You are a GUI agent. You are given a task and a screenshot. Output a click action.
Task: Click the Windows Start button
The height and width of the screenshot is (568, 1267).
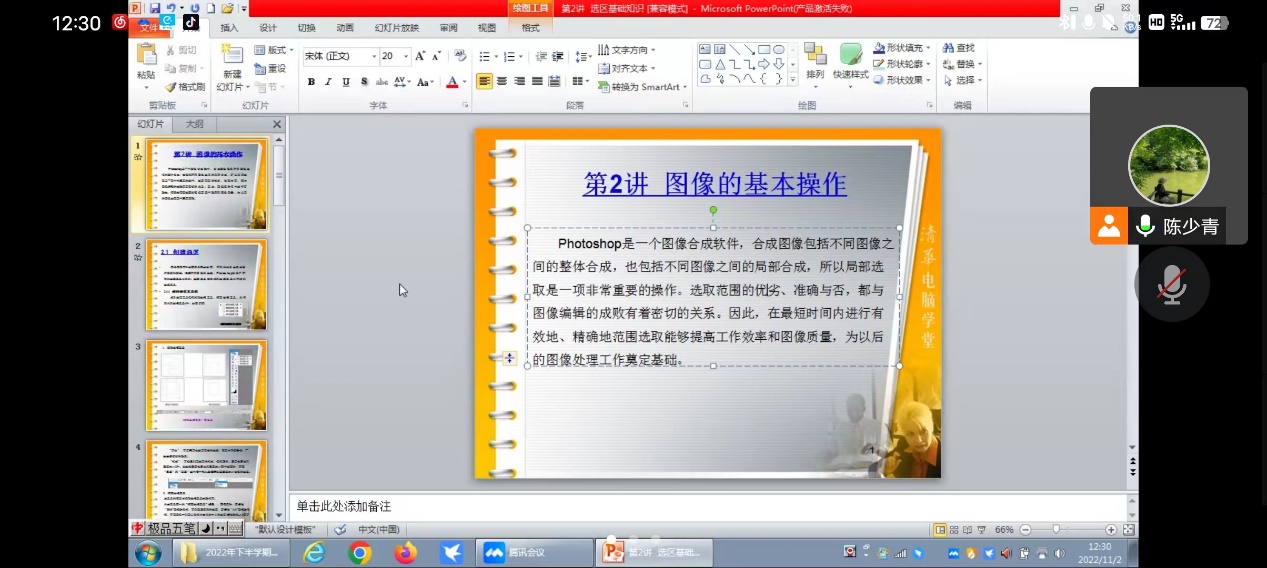pyautogui.click(x=148, y=552)
